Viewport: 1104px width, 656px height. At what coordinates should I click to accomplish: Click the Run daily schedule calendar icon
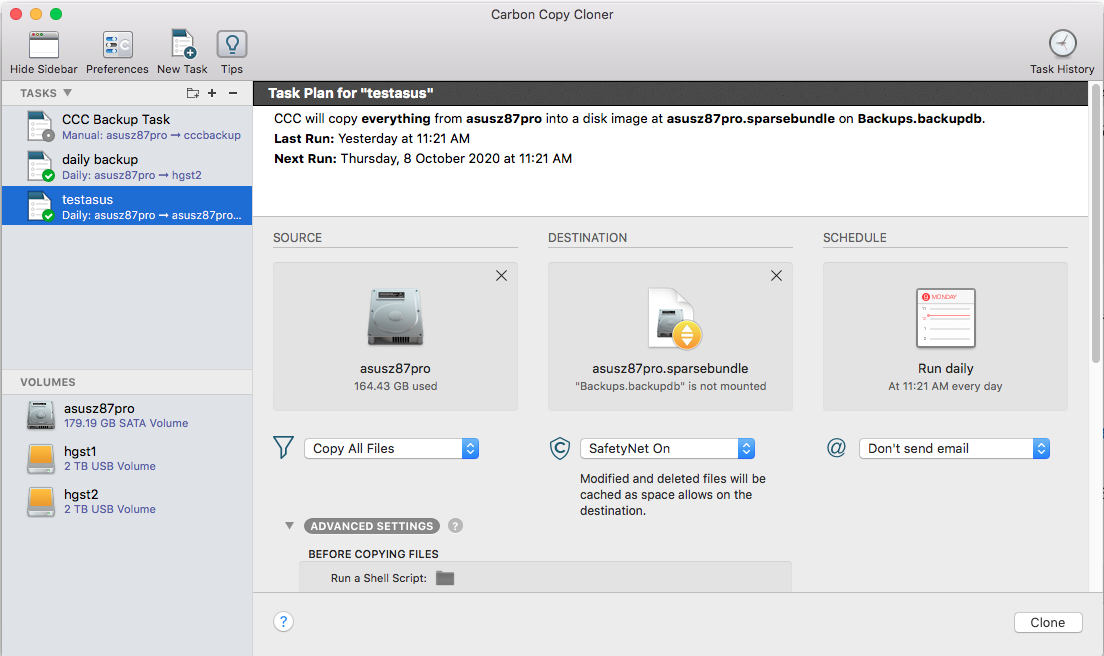point(946,317)
